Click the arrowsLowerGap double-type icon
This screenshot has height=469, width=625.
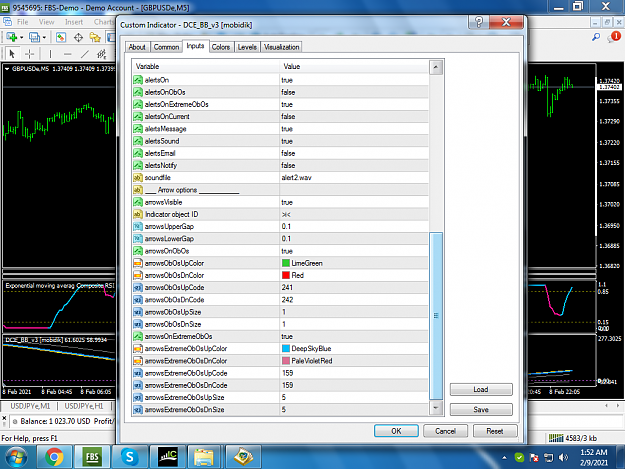click(x=138, y=239)
